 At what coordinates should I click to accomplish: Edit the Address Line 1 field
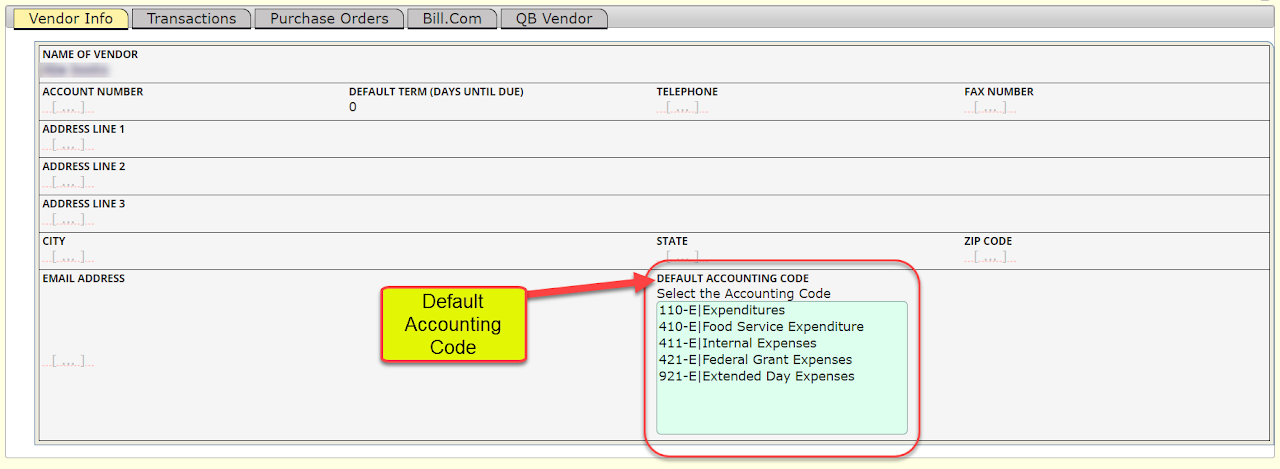coord(68,145)
